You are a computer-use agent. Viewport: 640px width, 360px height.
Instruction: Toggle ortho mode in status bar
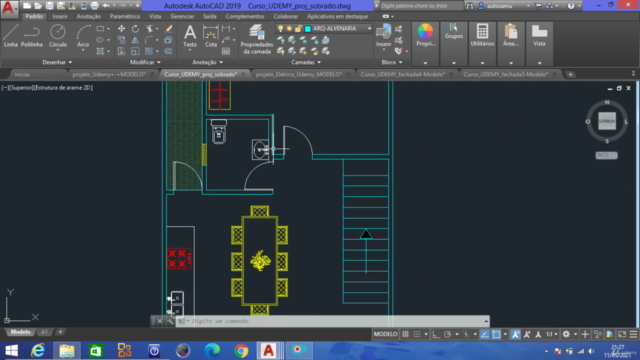click(436, 334)
